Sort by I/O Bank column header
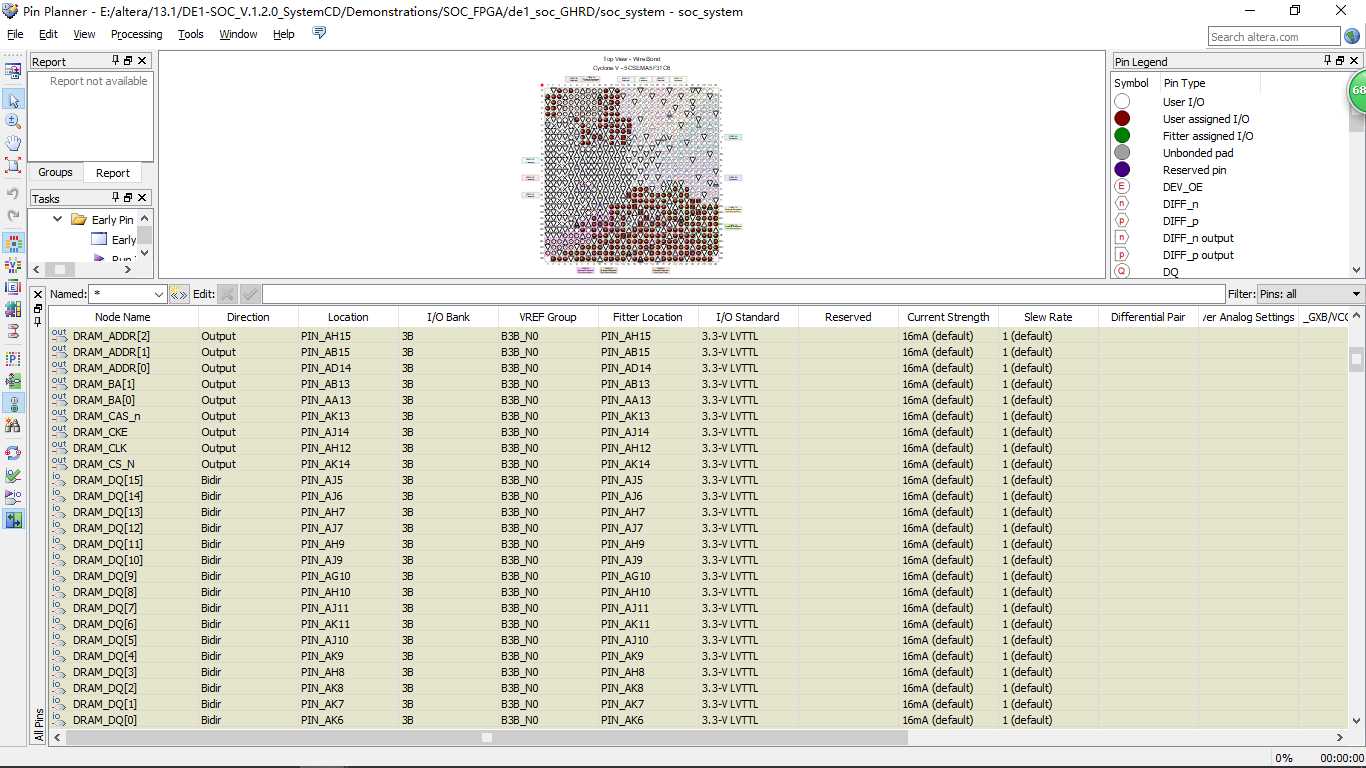Viewport: 1366px width, 768px height. point(448,317)
